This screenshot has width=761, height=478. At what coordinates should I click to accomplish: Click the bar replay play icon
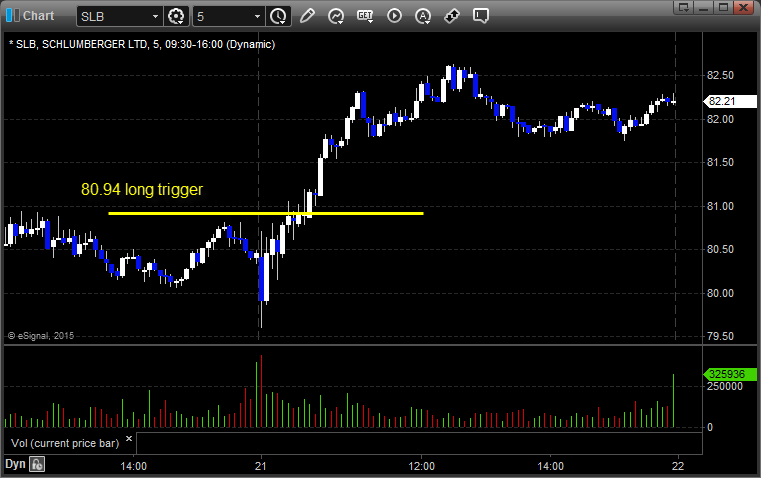click(394, 16)
